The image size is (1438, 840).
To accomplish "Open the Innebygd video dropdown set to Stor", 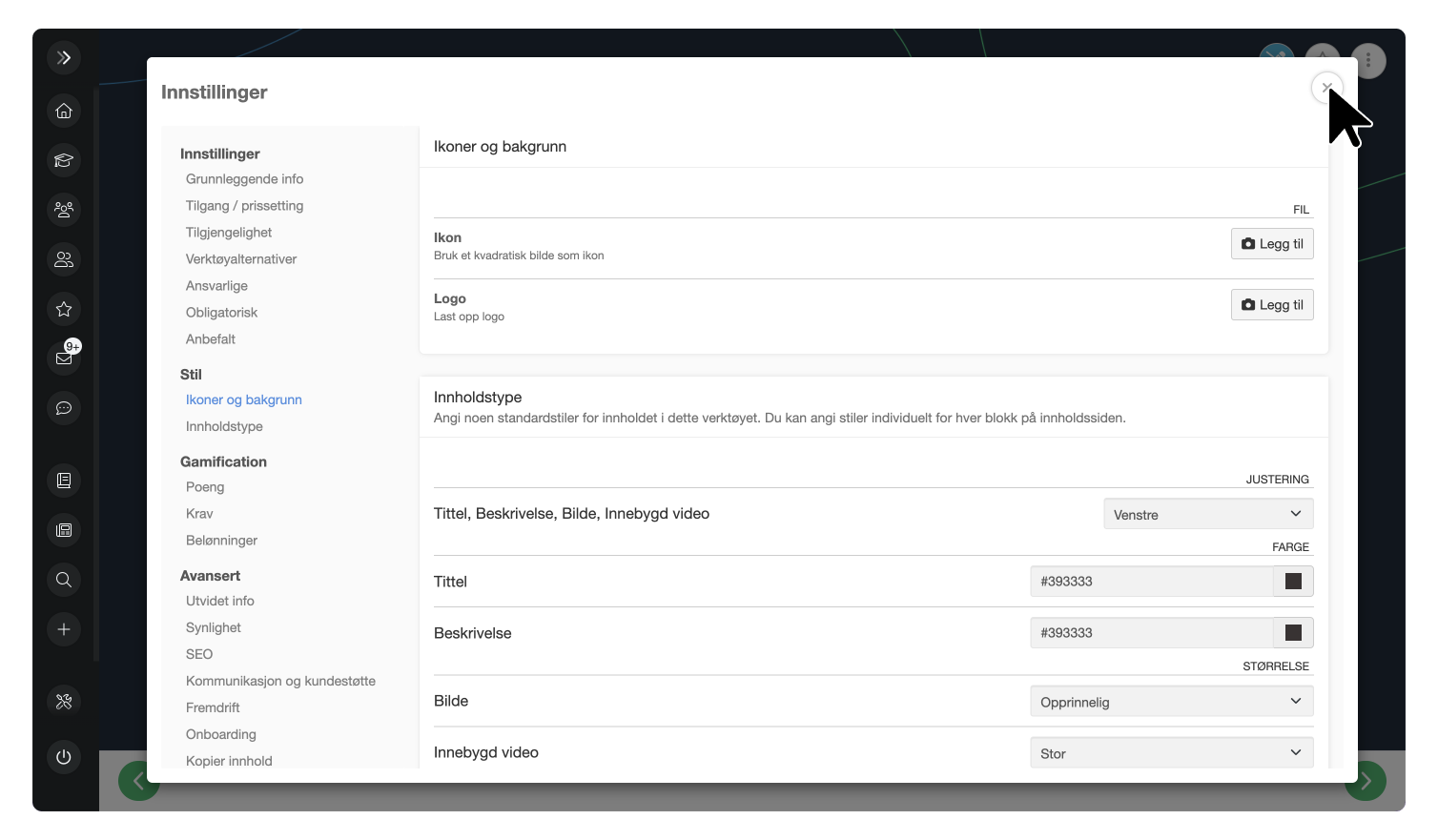I will click(x=1172, y=753).
